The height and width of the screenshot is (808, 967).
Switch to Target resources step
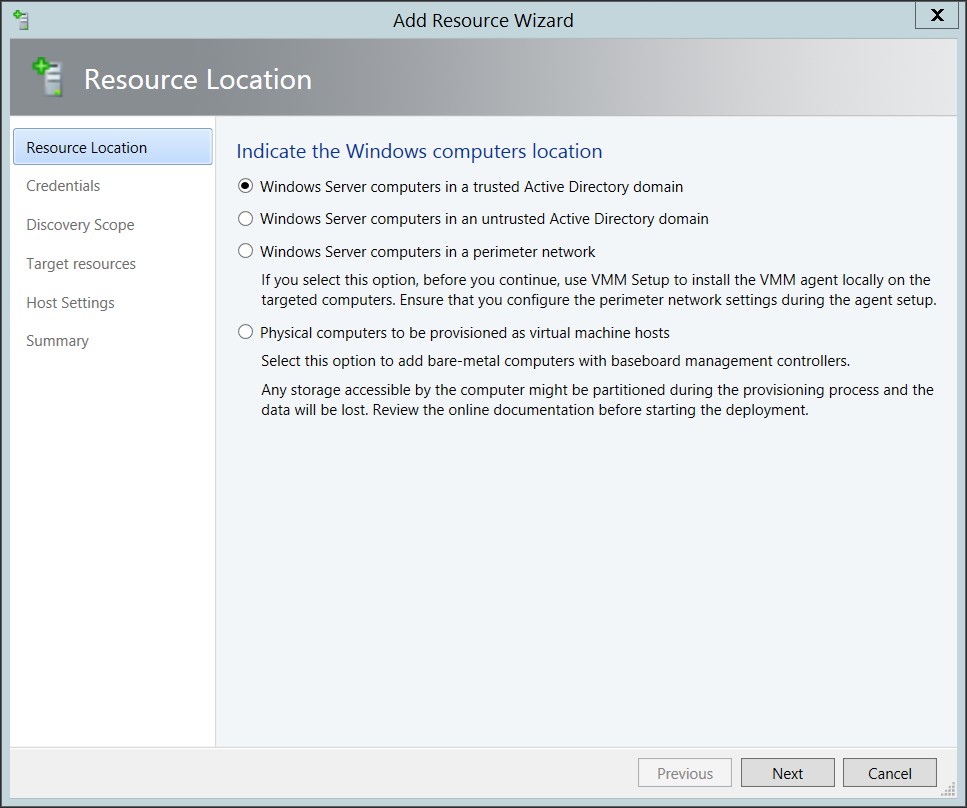pos(81,263)
